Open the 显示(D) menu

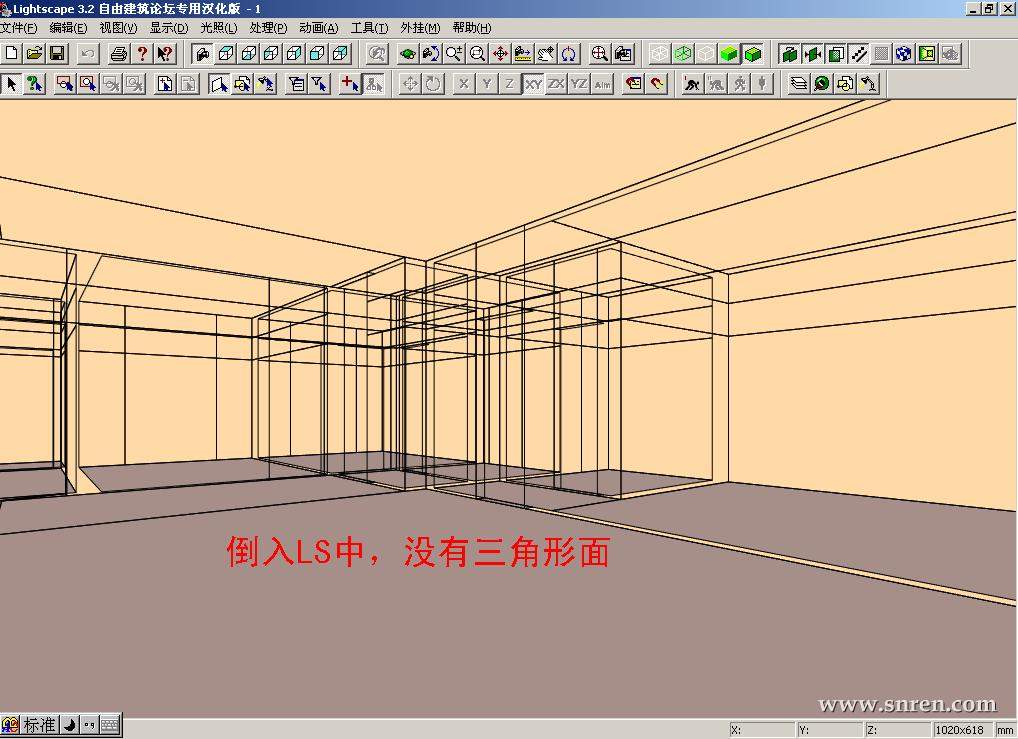click(x=169, y=28)
